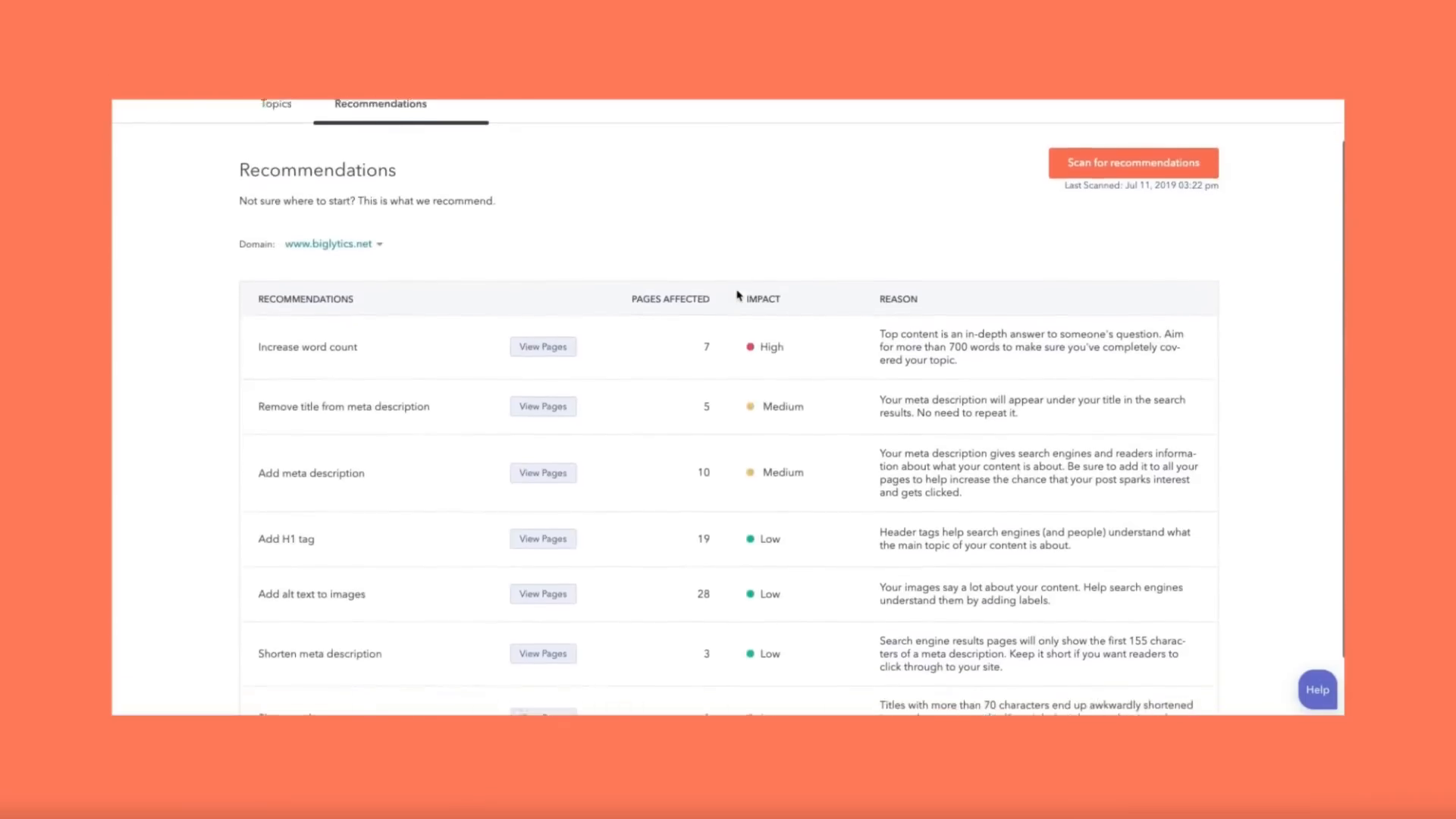This screenshot has width=1456, height=819.
Task: Select the Increase word count recommendation row
Action: [307, 347]
